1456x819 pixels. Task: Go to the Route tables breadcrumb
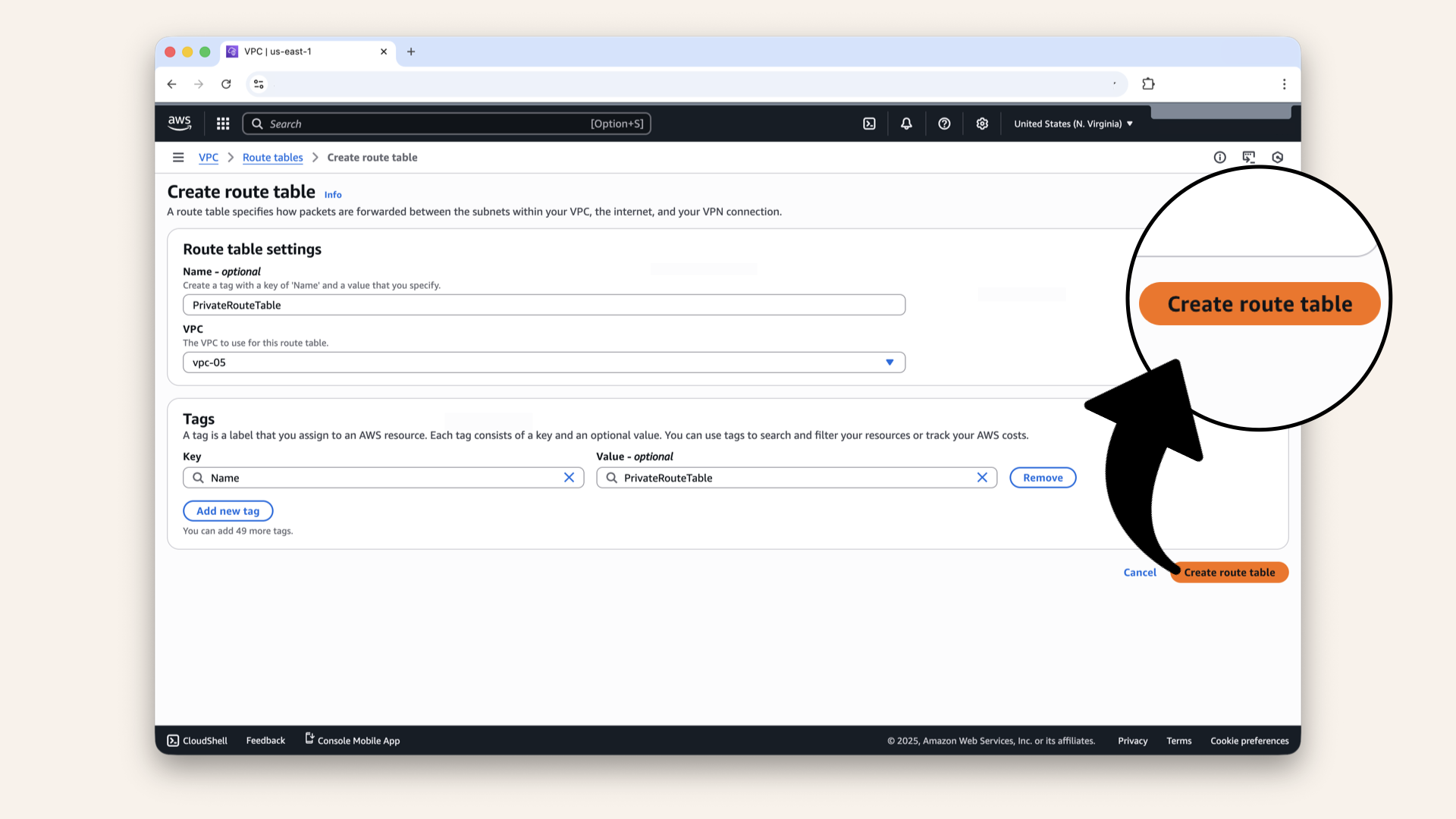pos(272,158)
